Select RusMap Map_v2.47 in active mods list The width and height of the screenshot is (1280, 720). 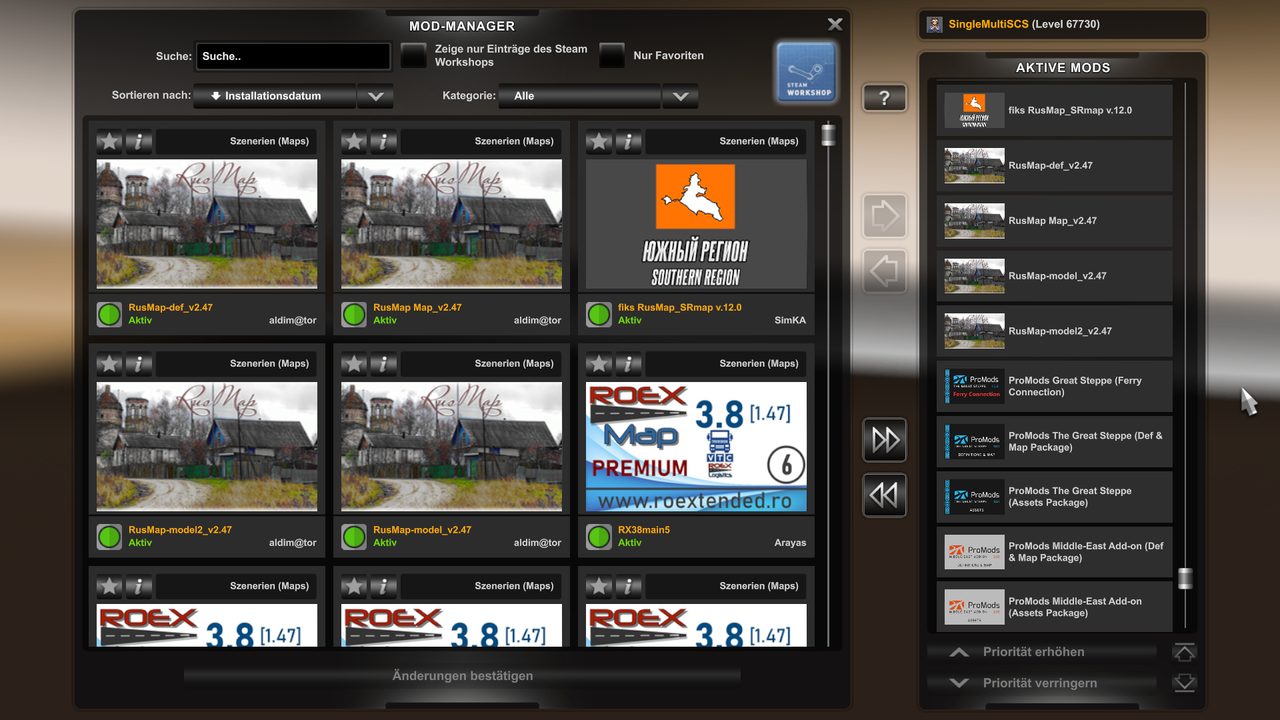tap(1054, 220)
